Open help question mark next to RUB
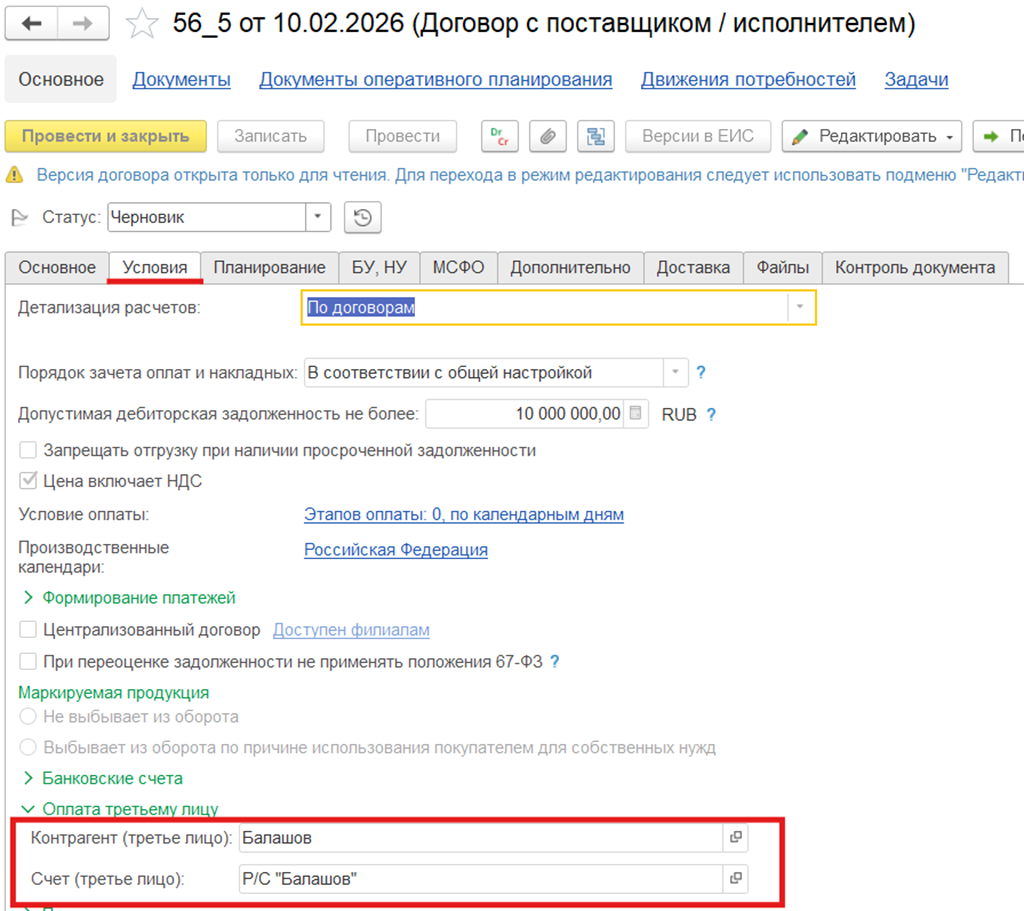 [x=711, y=414]
